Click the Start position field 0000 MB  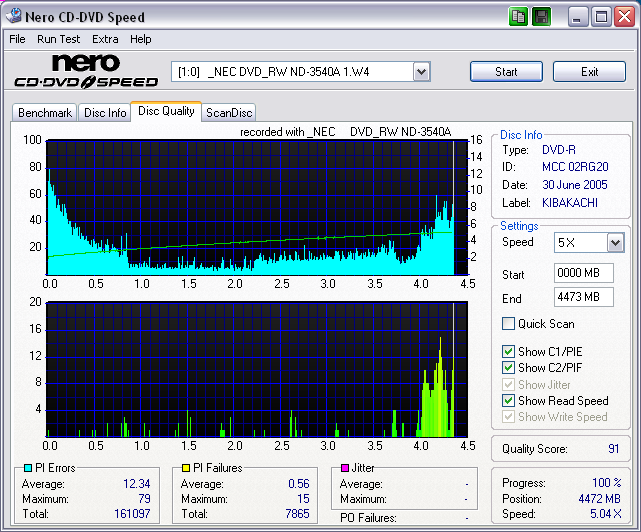click(584, 273)
